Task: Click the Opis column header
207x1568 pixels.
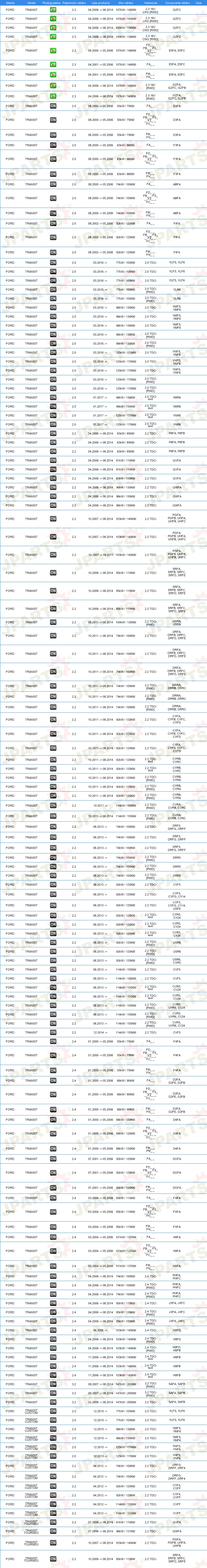Action: tap(199, 3)
